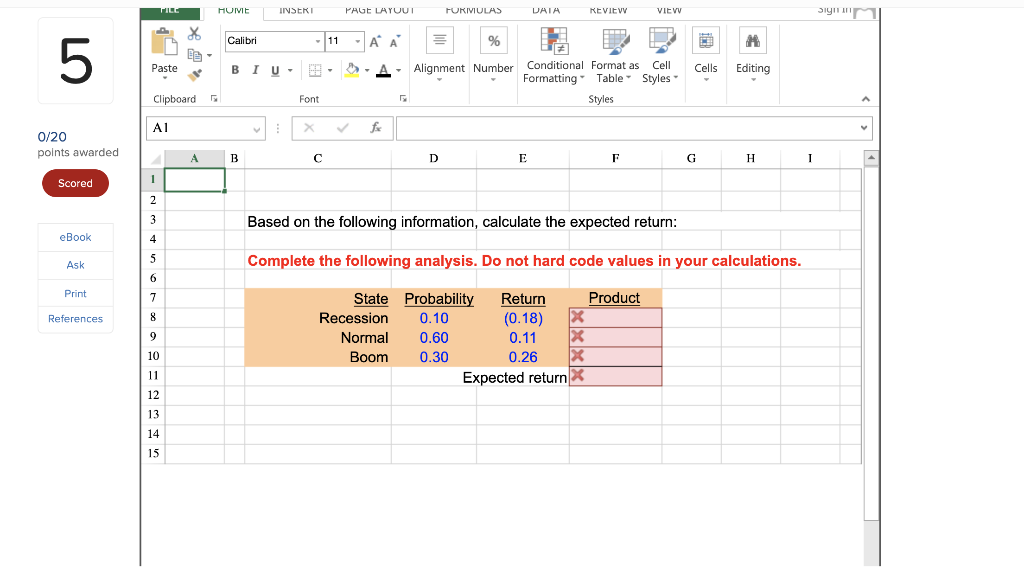Click the Print link in the sidebar
This screenshot has width=1024, height=577.
click(75, 291)
